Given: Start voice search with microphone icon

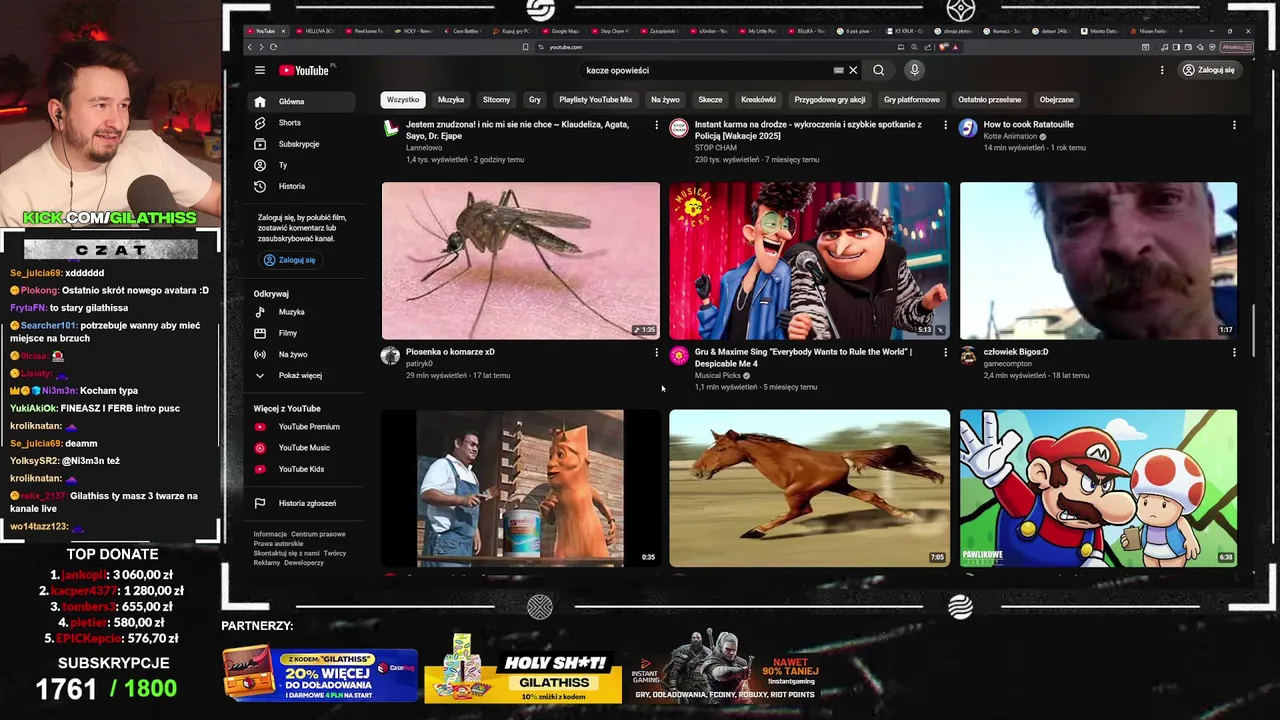Looking at the screenshot, I should (x=914, y=70).
